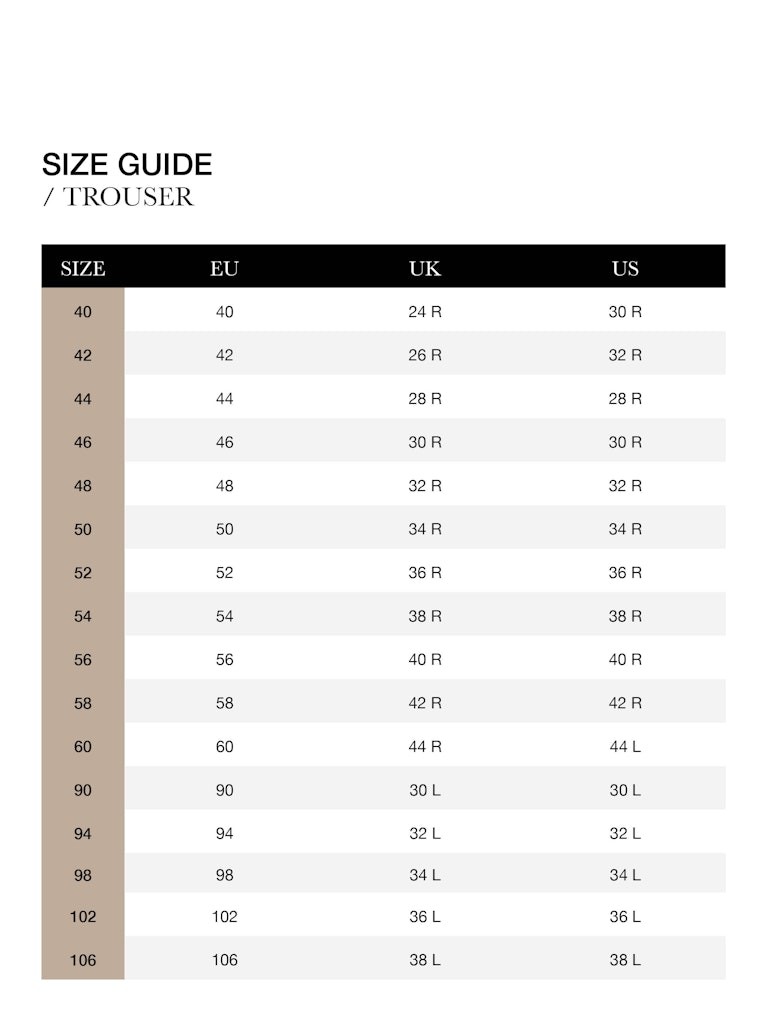Screen dimensions: 768x1024
Task: Select EU value 58
Action: coord(225,703)
